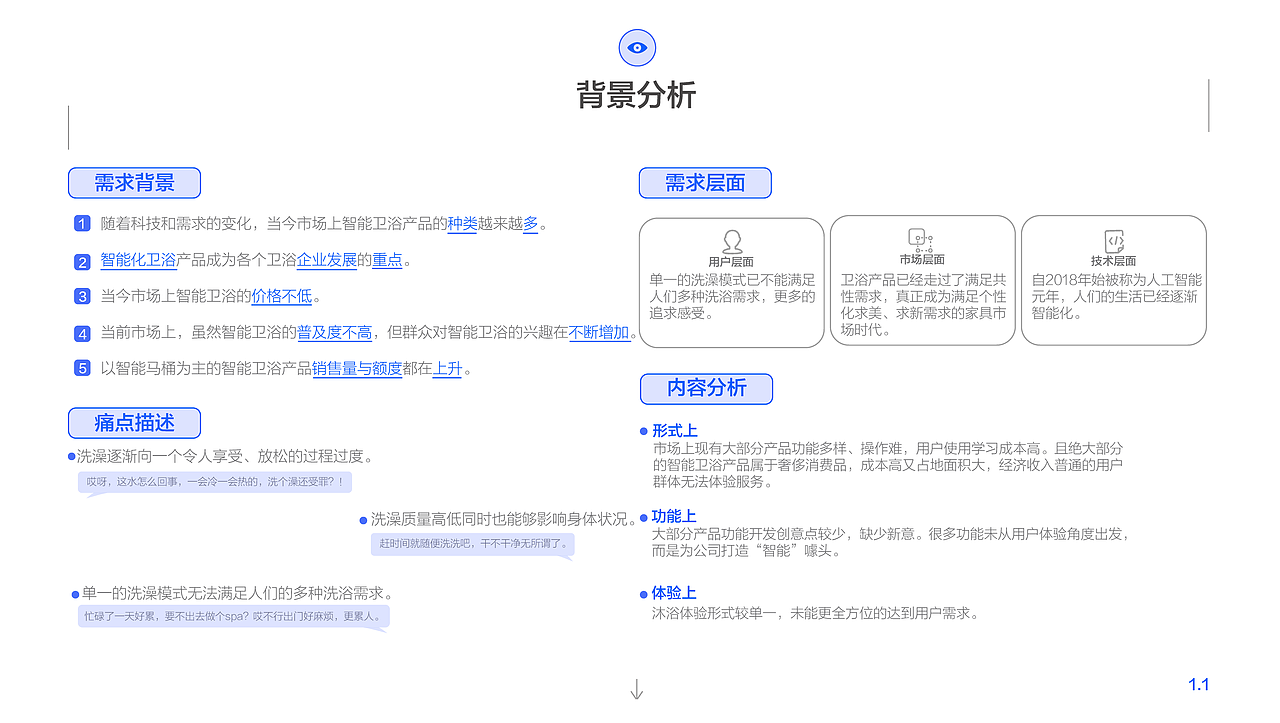Screen dimensions: 1280x723
Task: Click the downward arrow at page bottom
Action: (636, 690)
